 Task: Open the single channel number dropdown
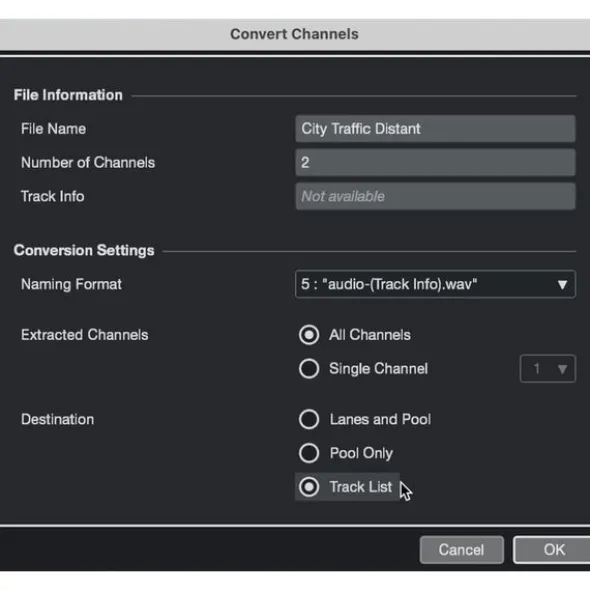click(x=547, y=368)
